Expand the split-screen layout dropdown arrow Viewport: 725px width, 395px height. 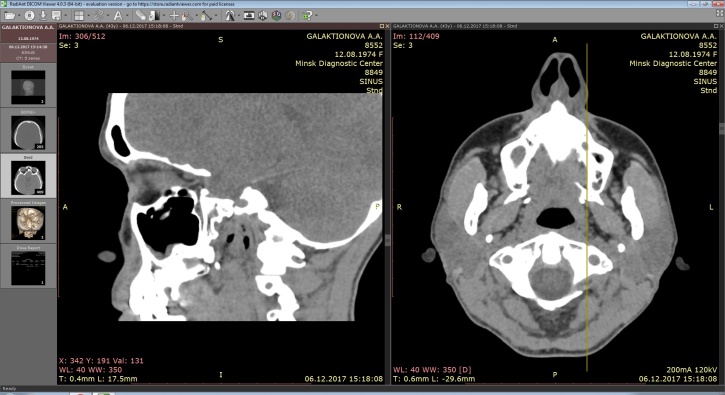pos(88,15)
